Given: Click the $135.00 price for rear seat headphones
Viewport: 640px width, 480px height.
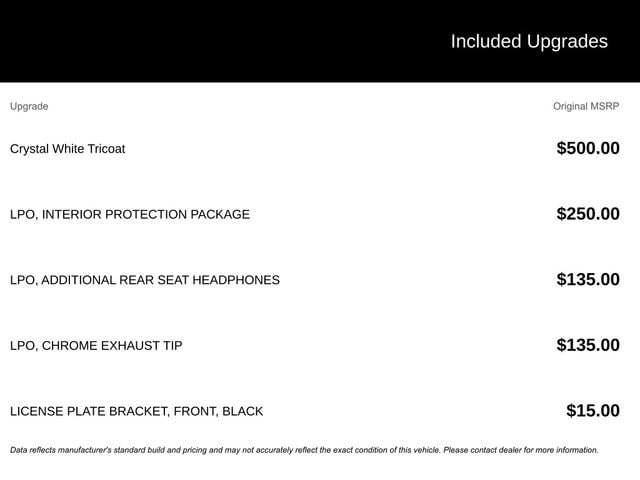Looking at the screenshot, I should (x=588, y=280).
